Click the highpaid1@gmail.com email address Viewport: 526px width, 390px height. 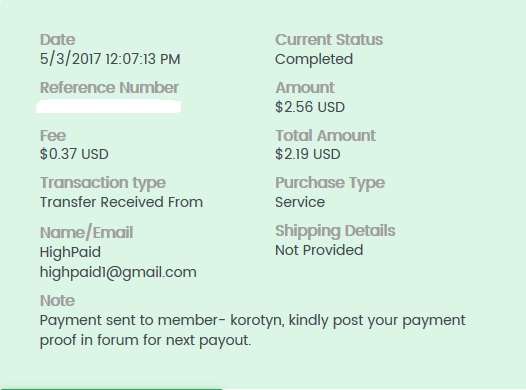coord(118,273)
